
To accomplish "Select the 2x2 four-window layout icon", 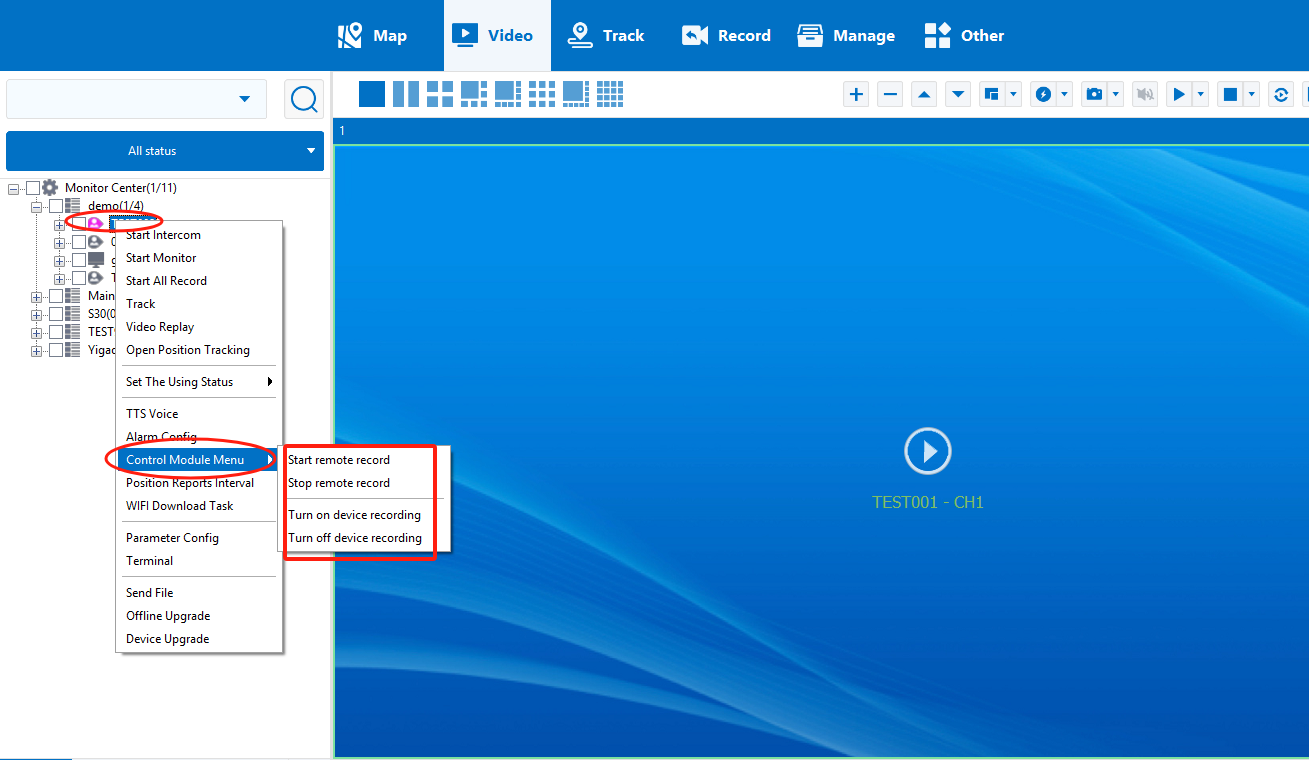I will [x=440, y=94].
